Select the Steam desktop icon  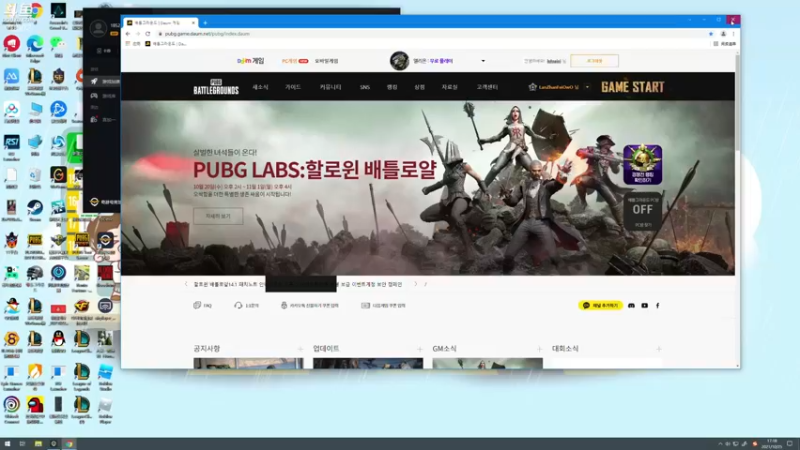pos(35,210)
